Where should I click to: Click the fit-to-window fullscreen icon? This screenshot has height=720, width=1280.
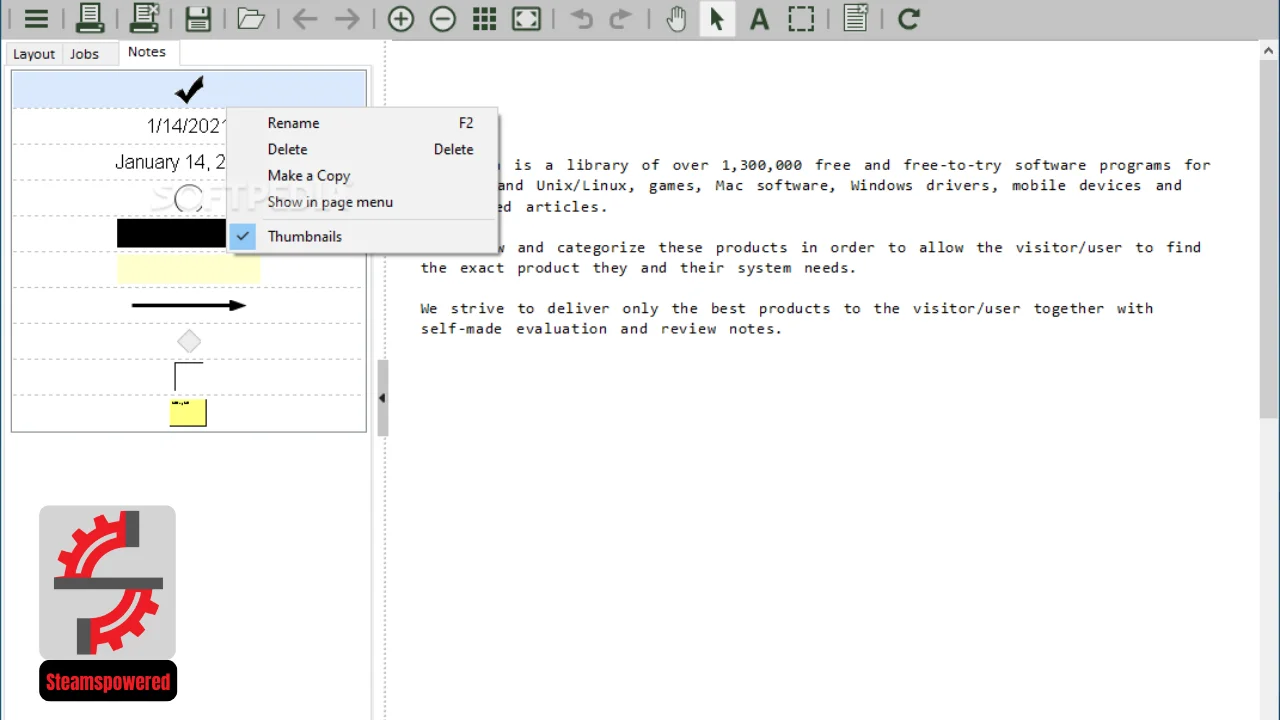pos(526,18)
